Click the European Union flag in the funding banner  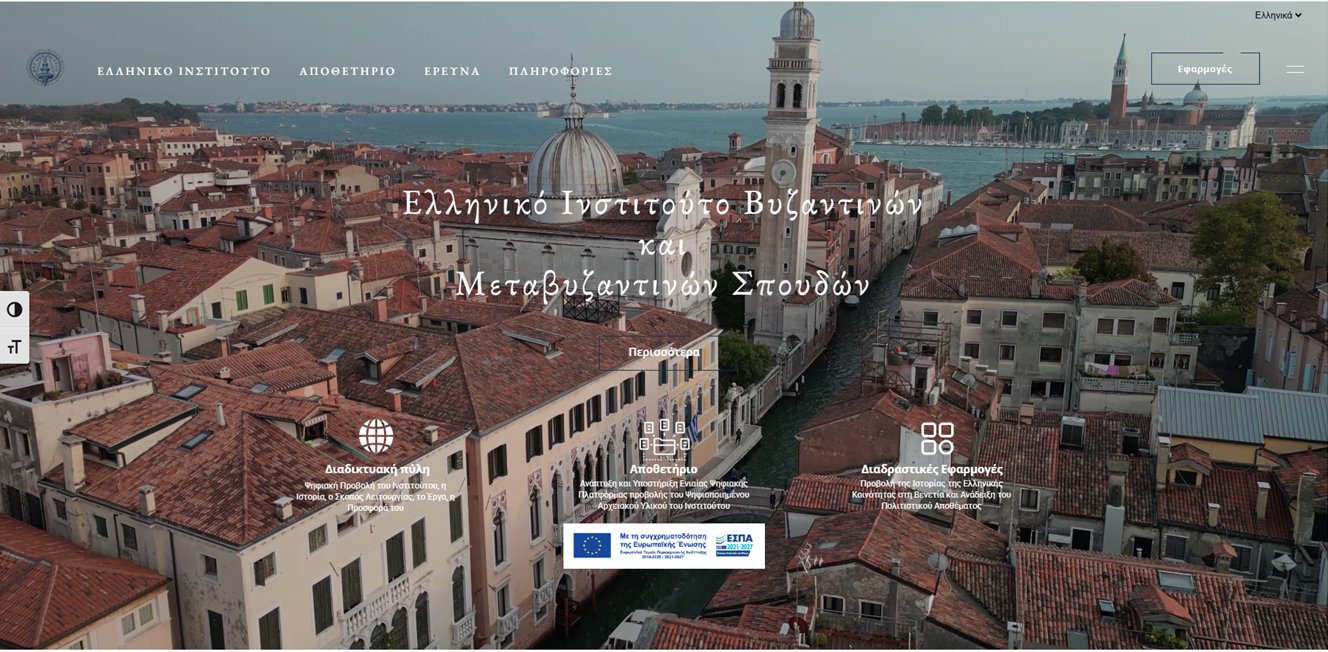(592, 545)
